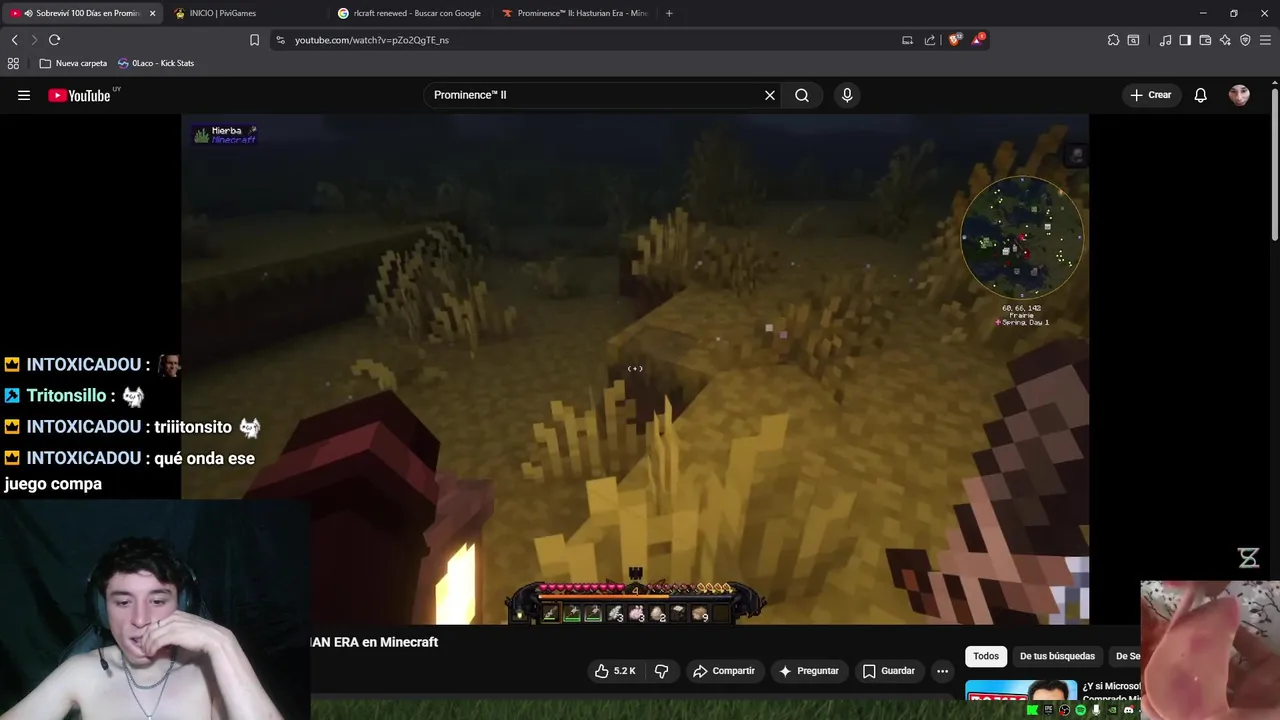Viewport: 1280px width, 720px height.
Task: Go forward in browser history
Action: pos(34,40)
